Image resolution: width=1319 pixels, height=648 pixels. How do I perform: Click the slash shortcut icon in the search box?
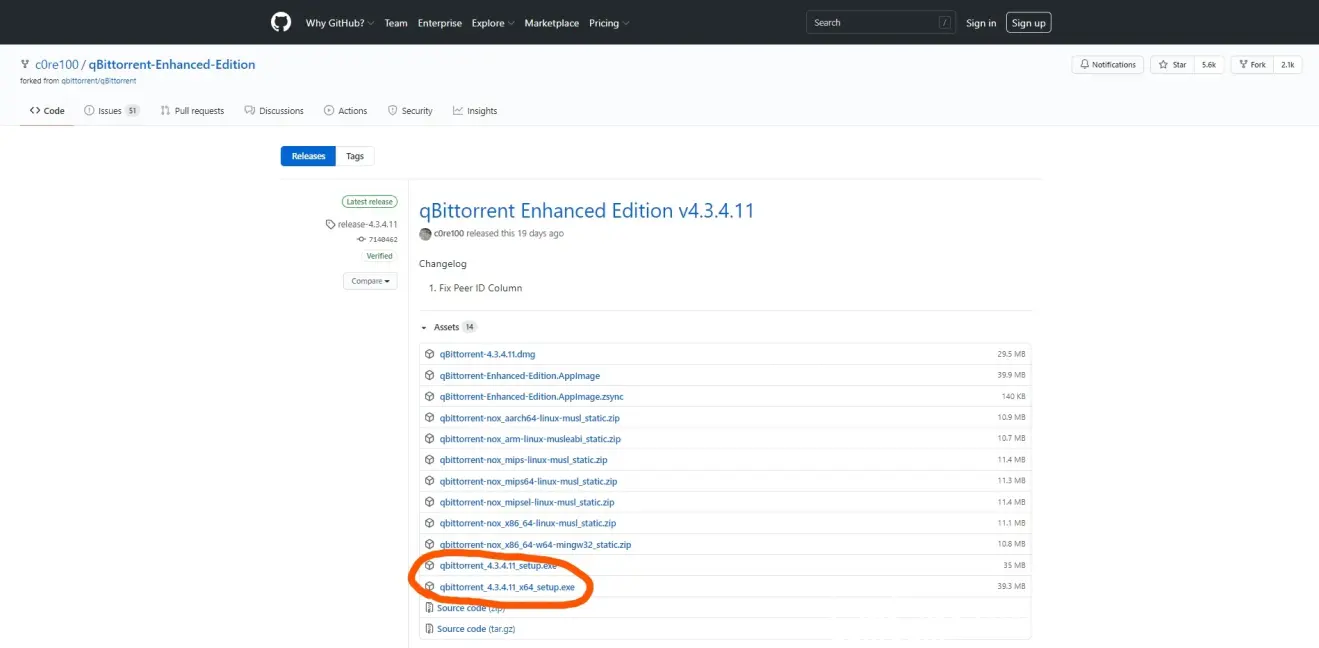945,22
